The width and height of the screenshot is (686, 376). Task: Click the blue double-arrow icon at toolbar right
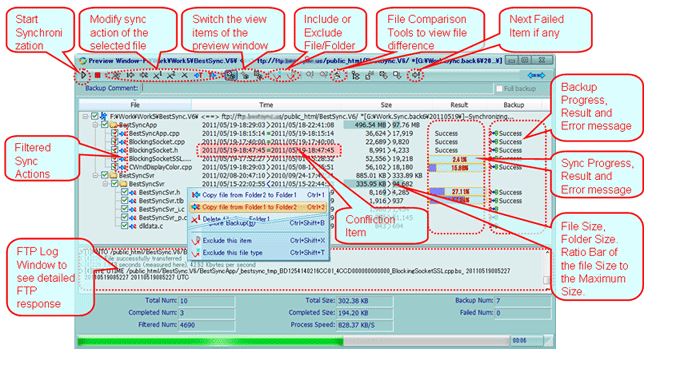click(x=536, y=75)
